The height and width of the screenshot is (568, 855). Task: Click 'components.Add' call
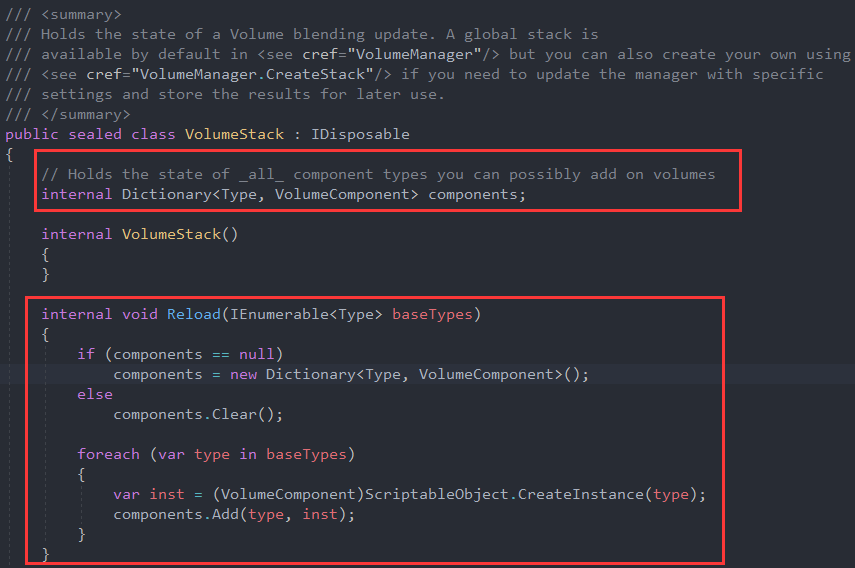pos(176,515)
